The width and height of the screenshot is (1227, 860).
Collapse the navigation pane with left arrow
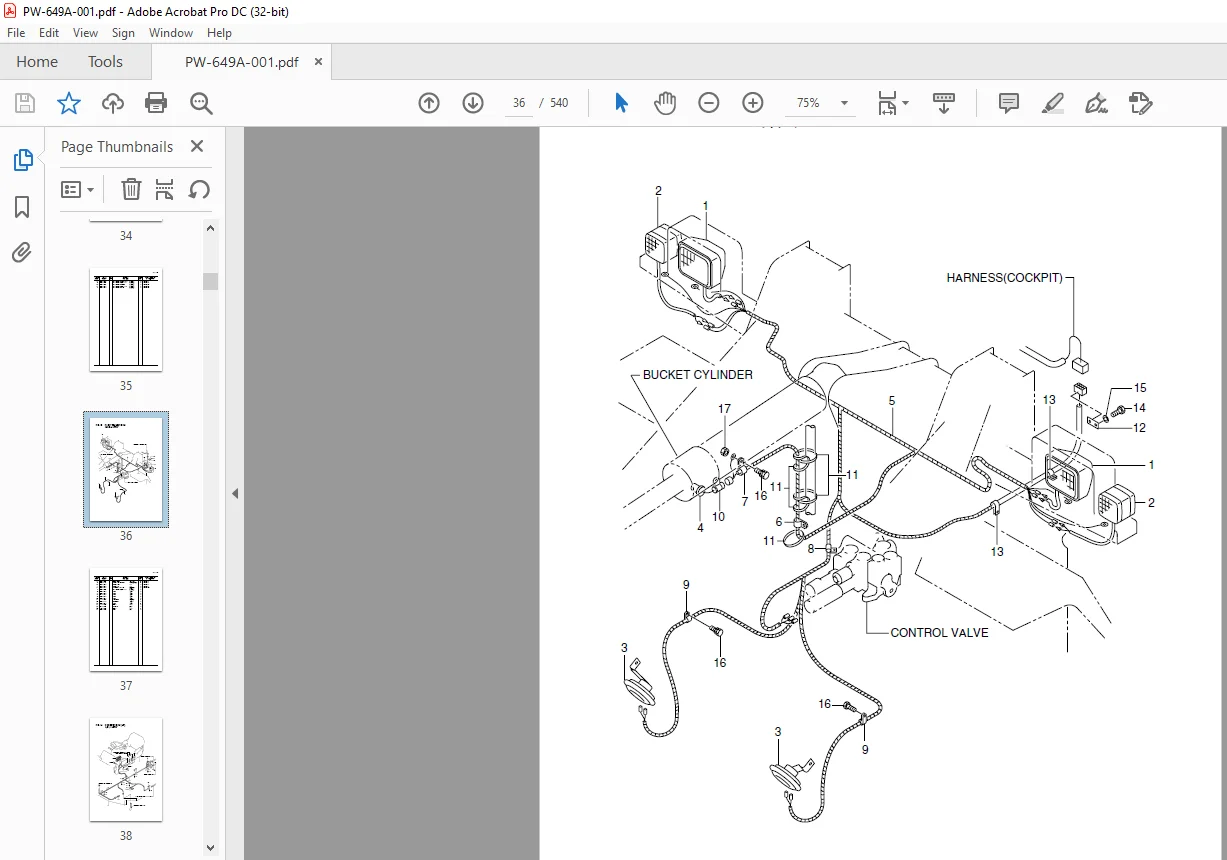pyautogui.click(x=234, y=493)
